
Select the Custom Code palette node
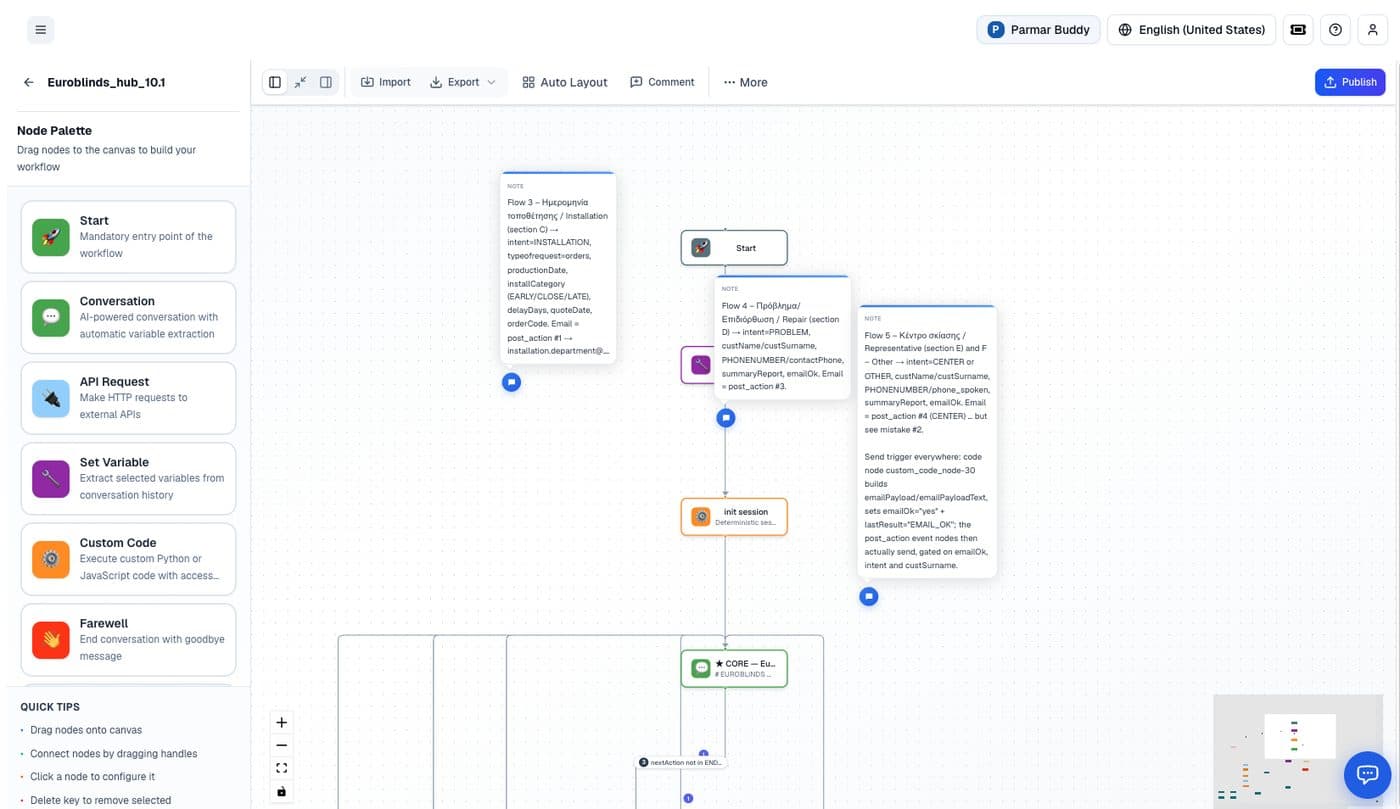pyautogui.click(x=128, y=559)
